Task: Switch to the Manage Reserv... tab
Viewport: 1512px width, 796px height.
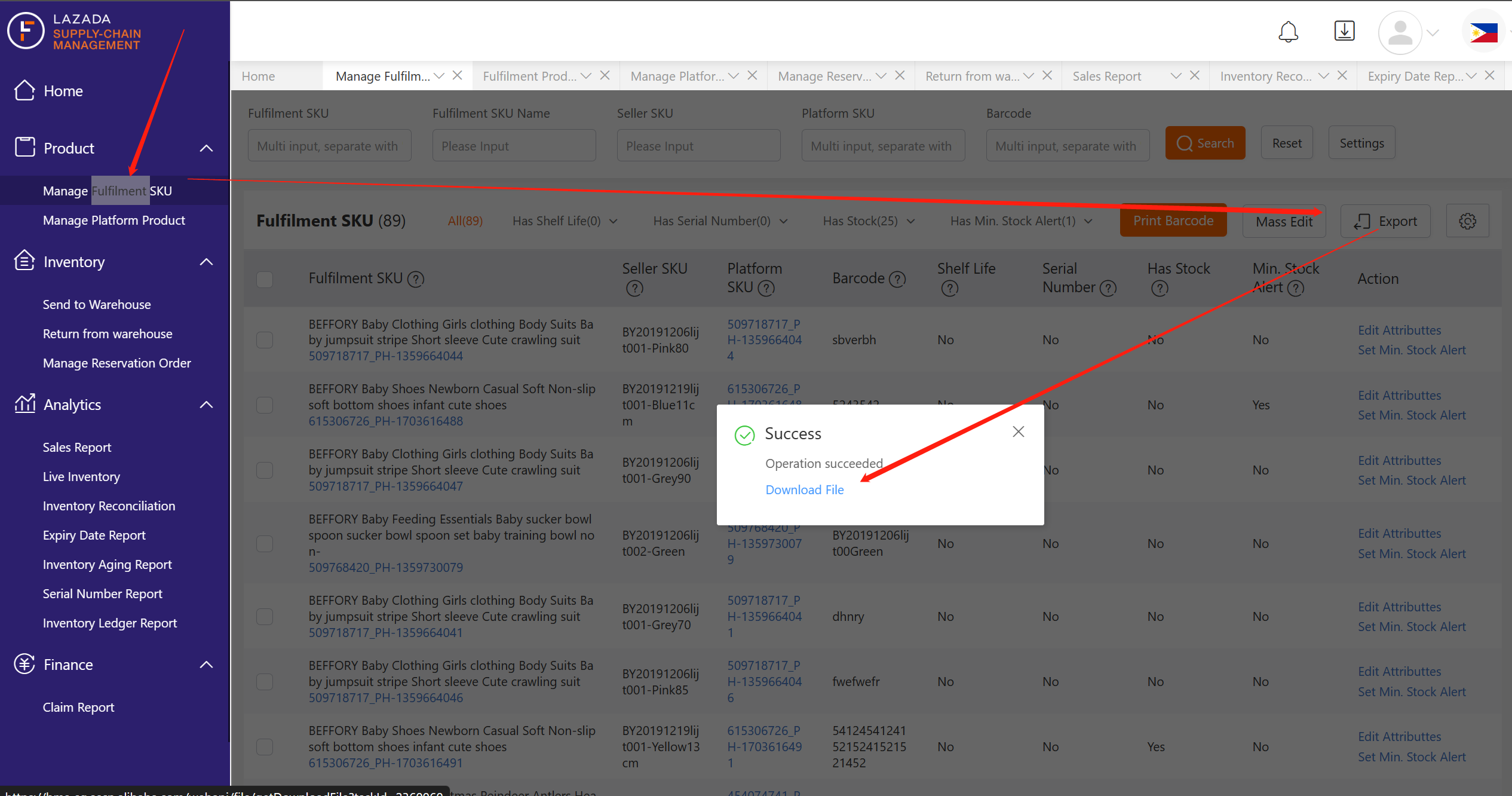Action: [x=824, y=76]
